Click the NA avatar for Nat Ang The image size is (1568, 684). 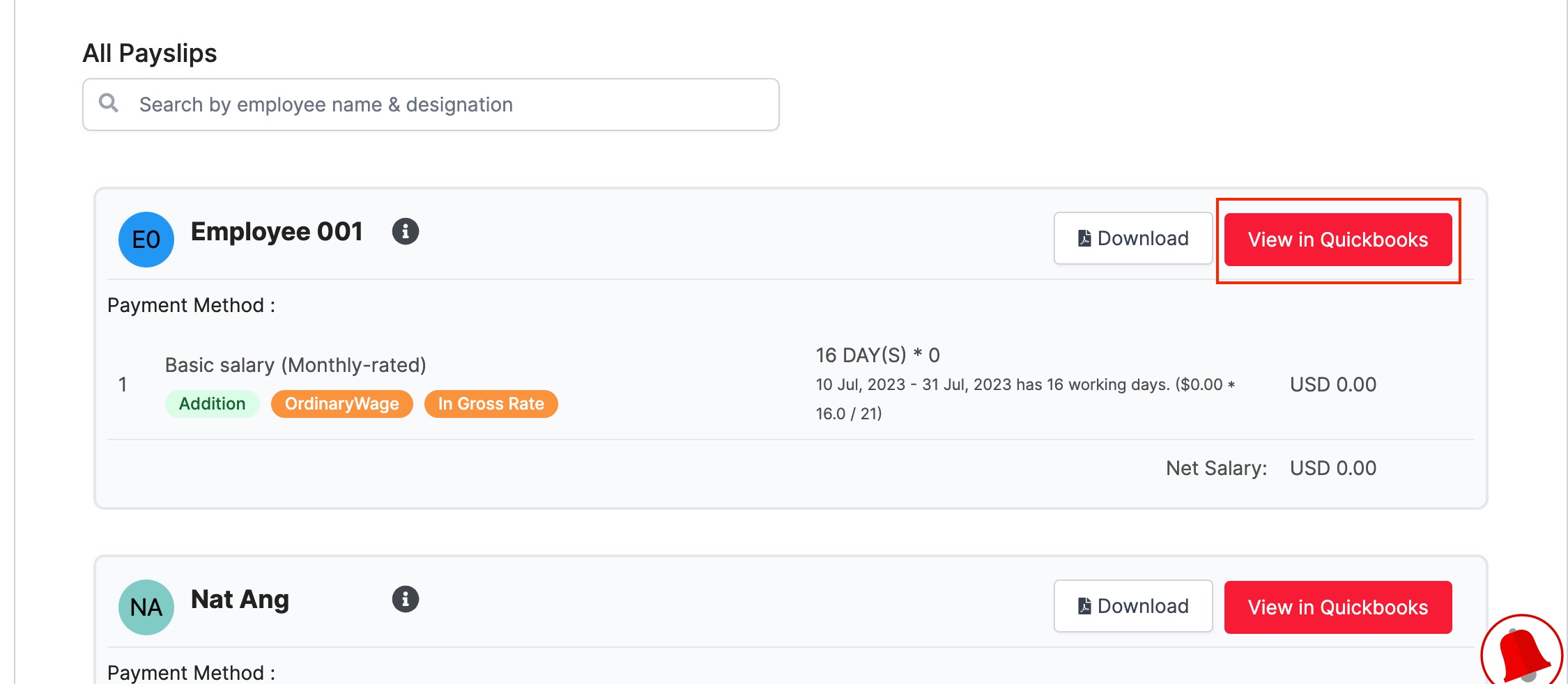click(x=146, y=607)
